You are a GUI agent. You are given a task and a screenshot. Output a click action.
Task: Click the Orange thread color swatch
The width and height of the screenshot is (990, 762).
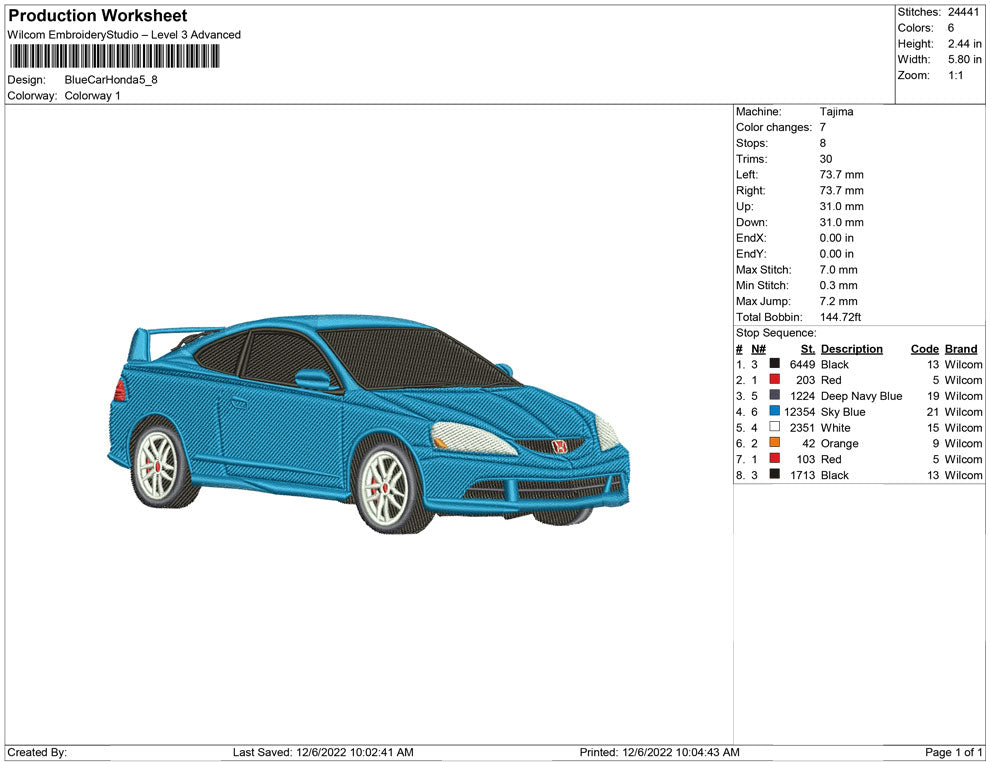[x=775, y=443]
